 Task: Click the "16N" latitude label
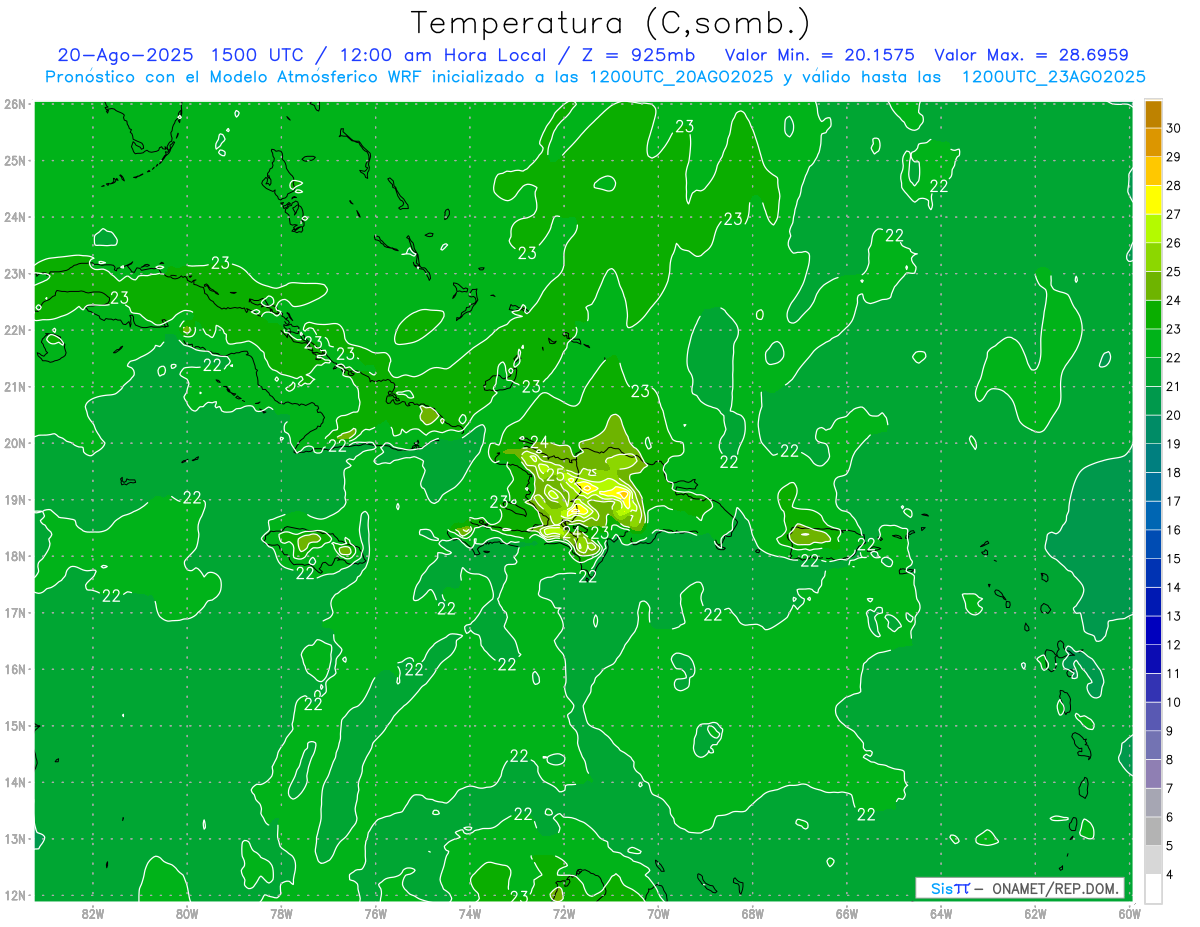(x=14, y=669)
